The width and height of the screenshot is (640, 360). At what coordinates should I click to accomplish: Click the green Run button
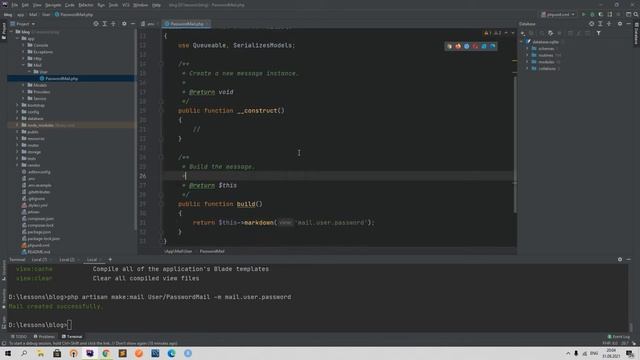tap(584, 14)
